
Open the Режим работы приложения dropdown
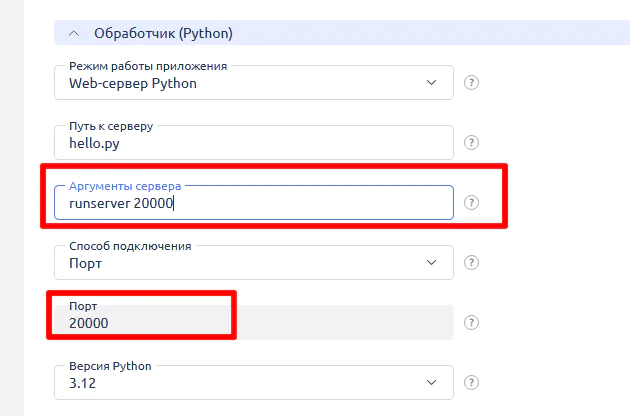(x=254, y=83)
